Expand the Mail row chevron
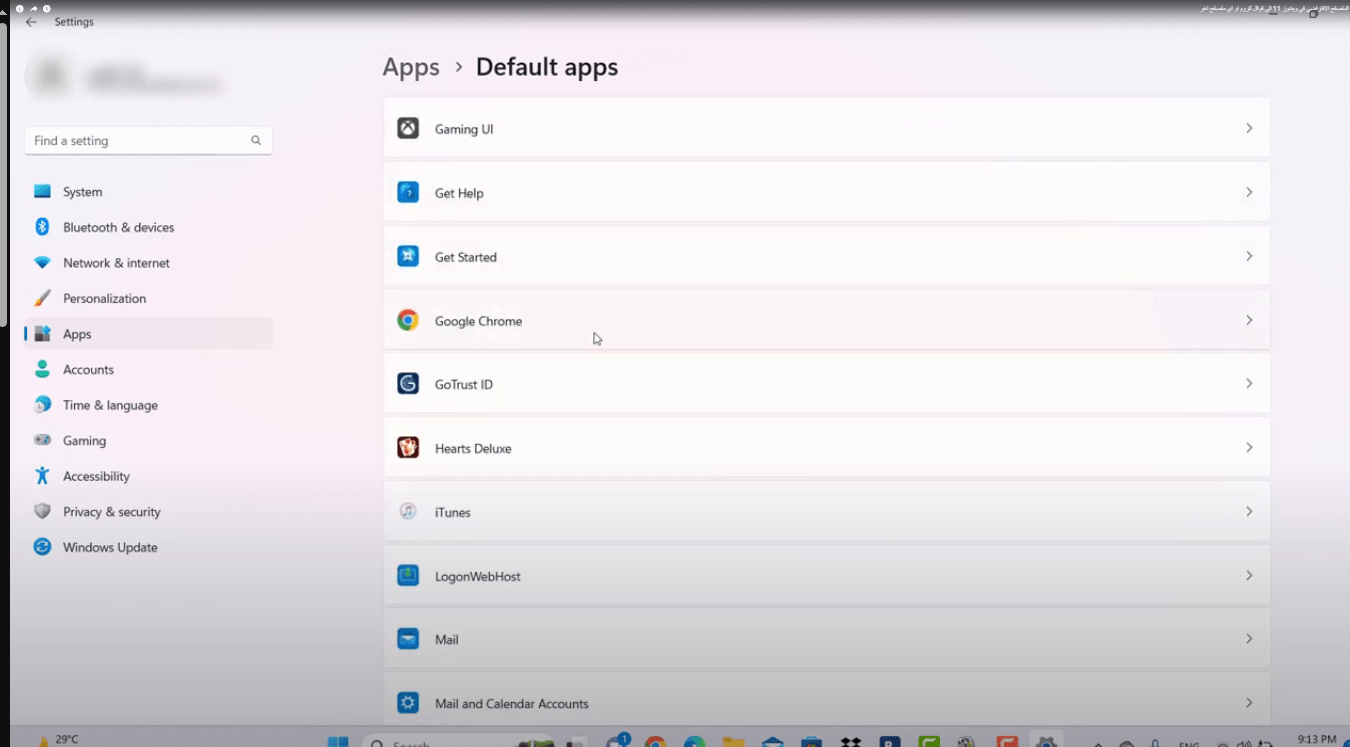Viewport: 1350px width, 747px height. [1249, 638]
